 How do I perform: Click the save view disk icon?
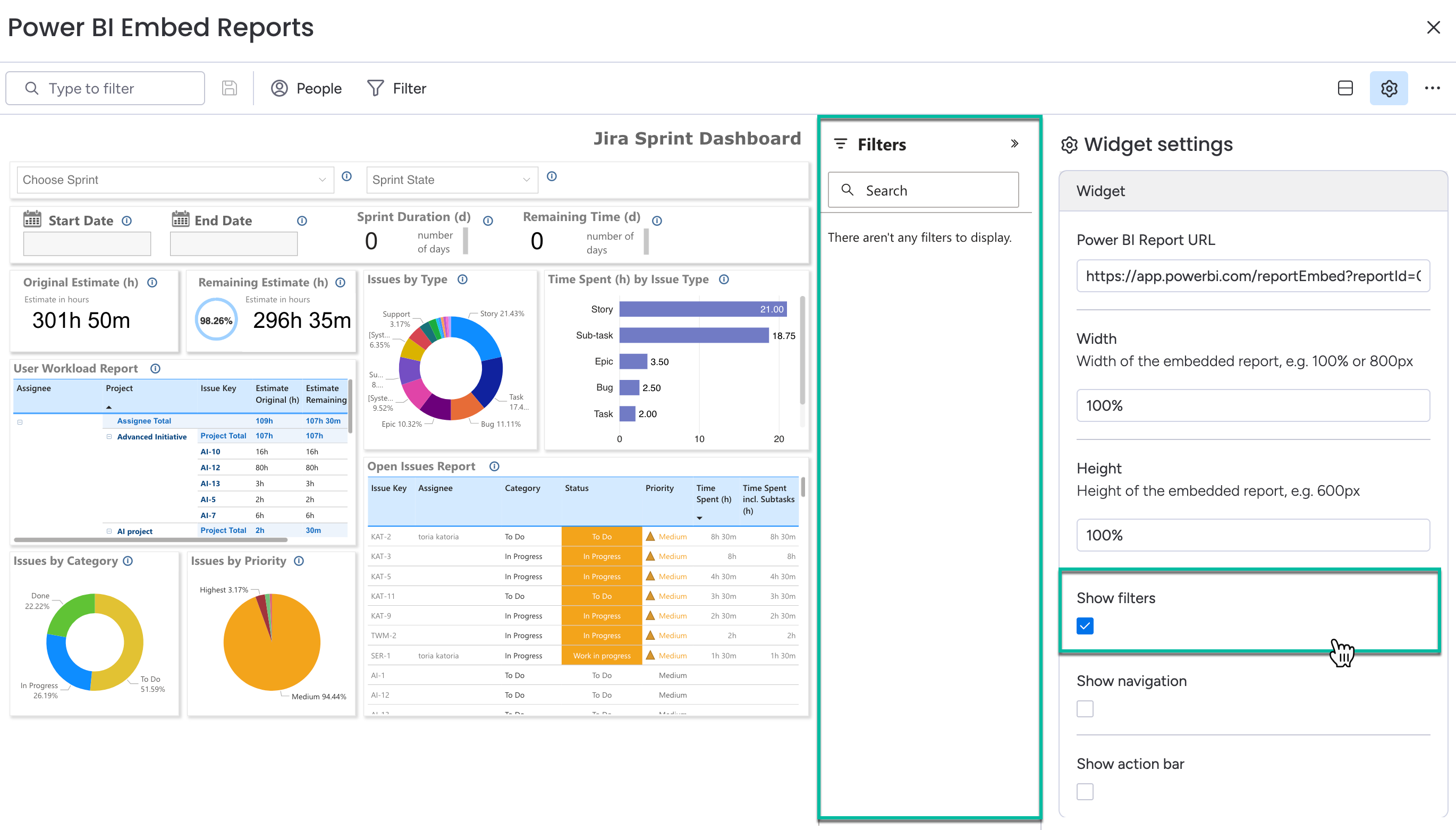pos(229,88)
